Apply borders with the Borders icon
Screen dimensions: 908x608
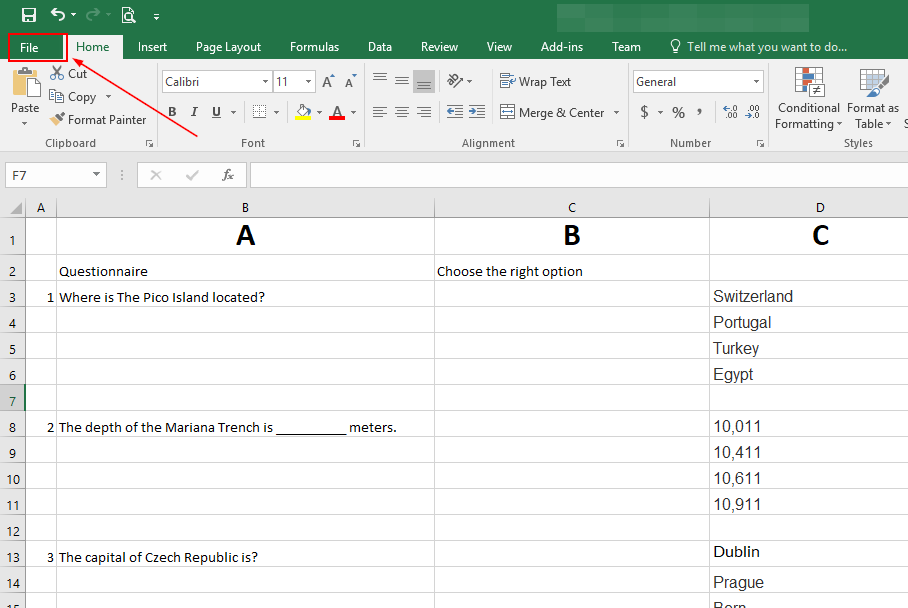[259, 112]
